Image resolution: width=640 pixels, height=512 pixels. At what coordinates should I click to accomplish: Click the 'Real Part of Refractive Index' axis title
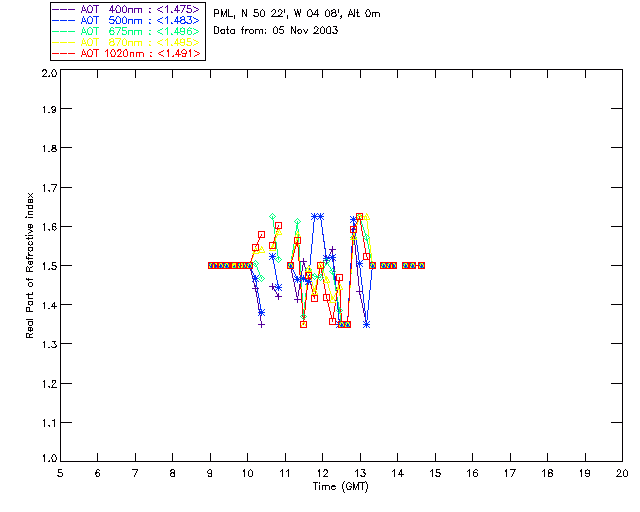click(x=29, y=265)
